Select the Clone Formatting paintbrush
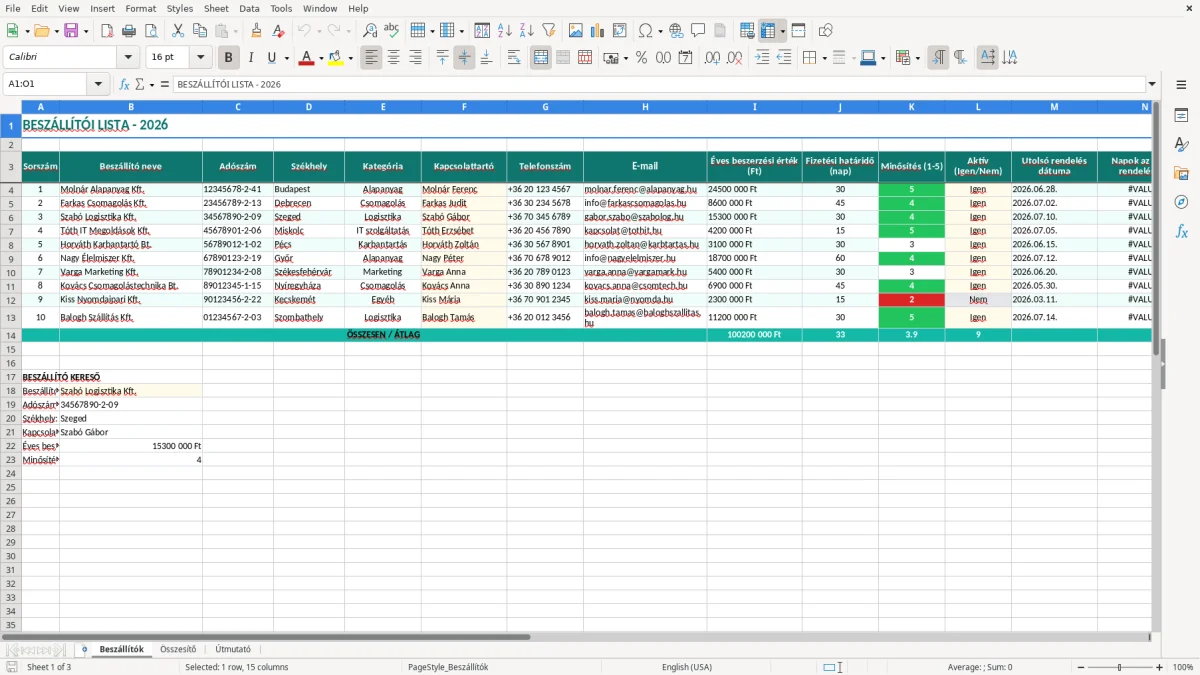1200x675 pixels. [256, 31]
